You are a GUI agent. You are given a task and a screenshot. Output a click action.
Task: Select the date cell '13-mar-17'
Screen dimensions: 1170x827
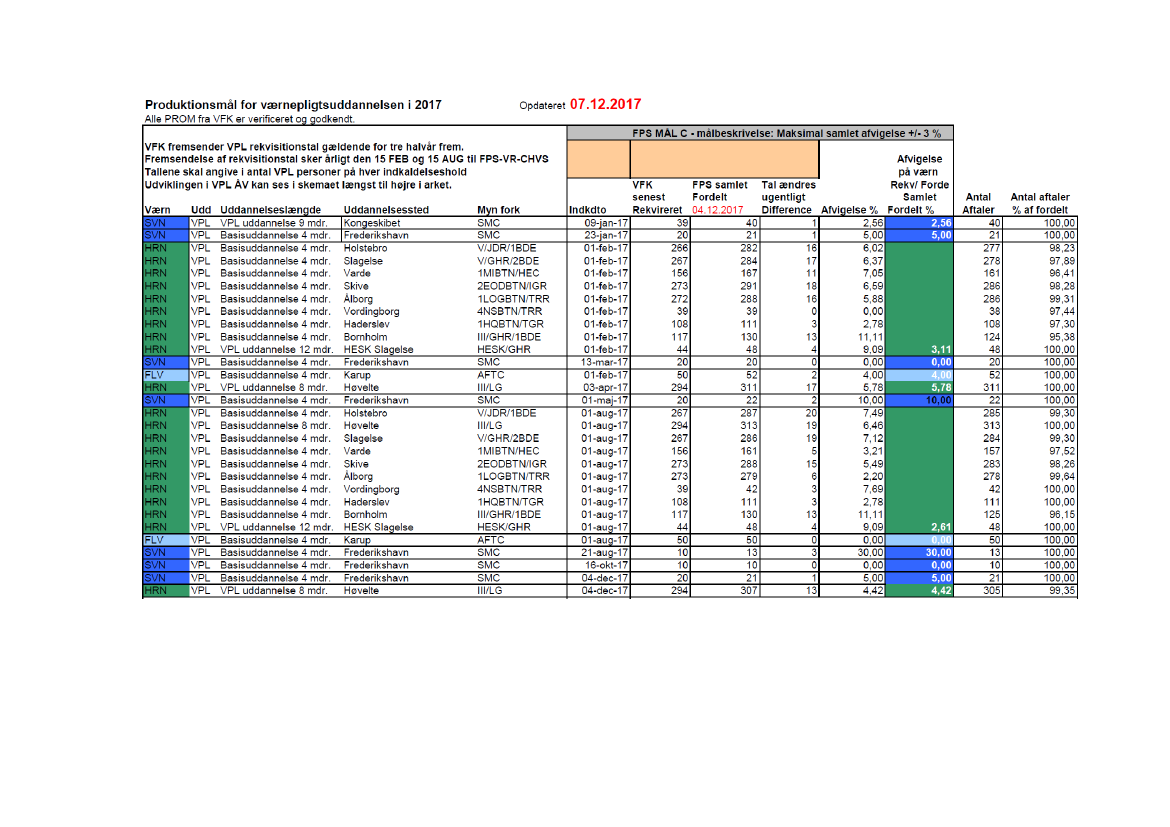tap(605, 363)
